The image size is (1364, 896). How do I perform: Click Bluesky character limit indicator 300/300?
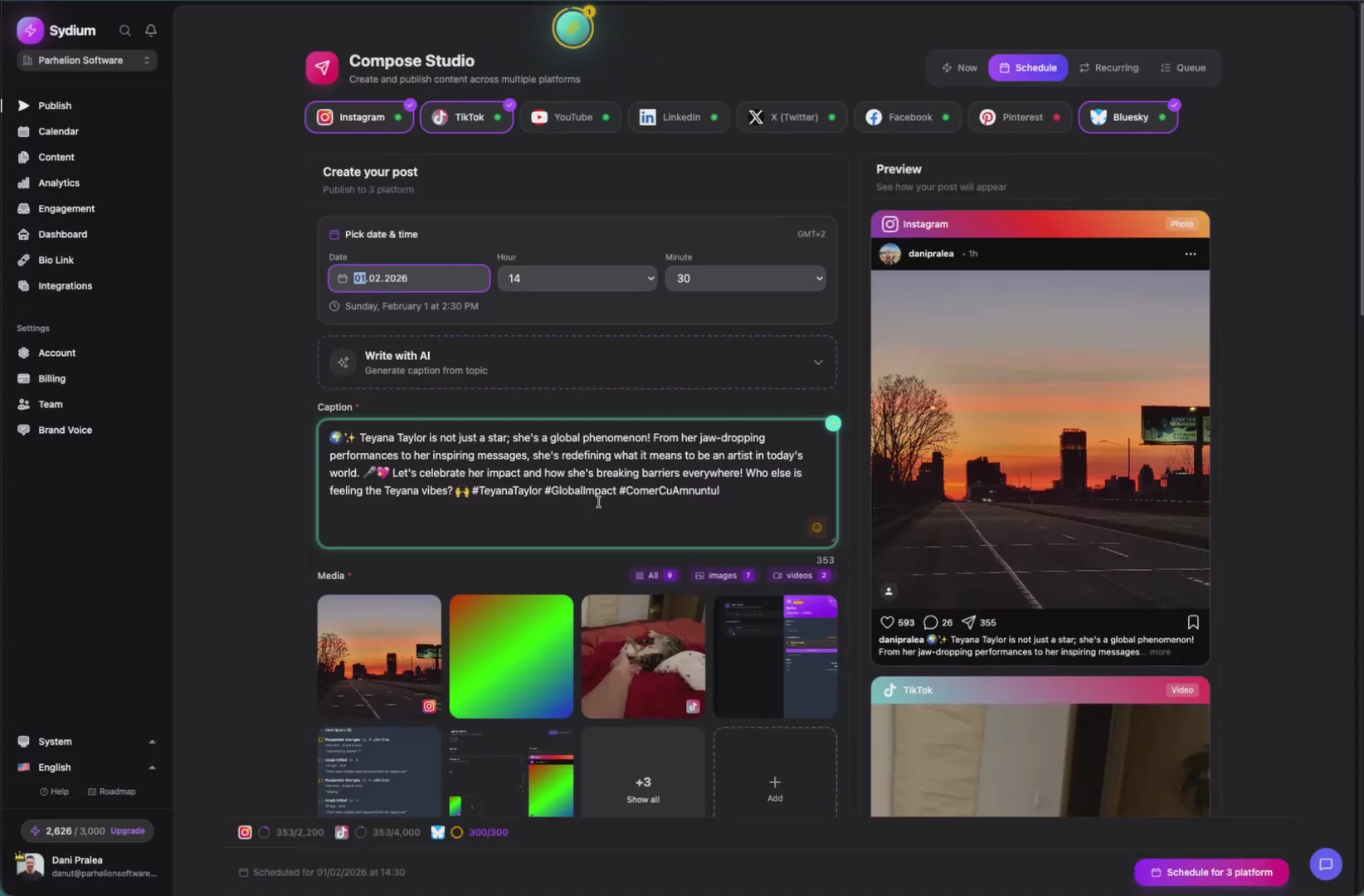[x=470, y=832]
